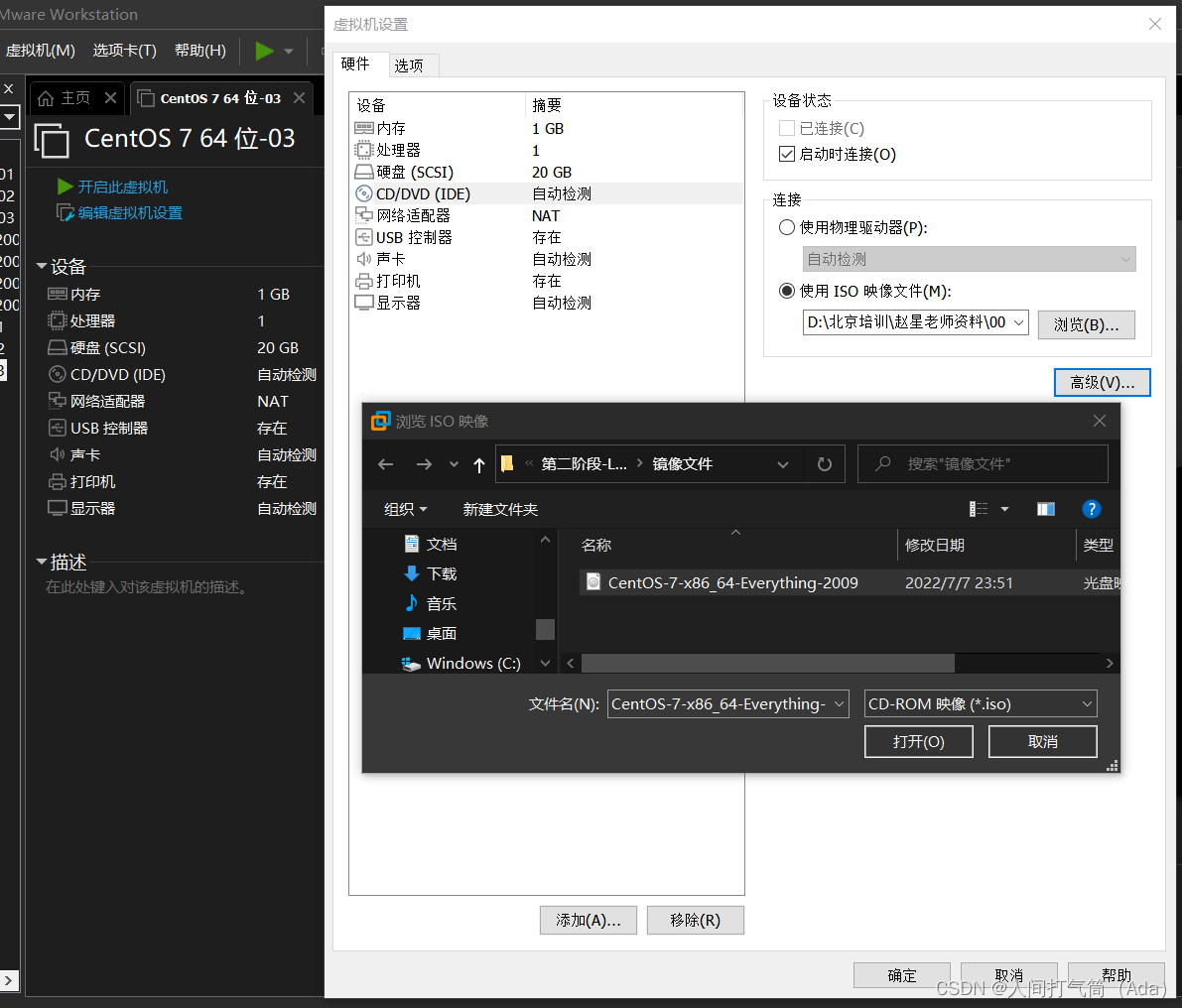
Task: Open the 自动检测 physical drive dropdown
Action: [969, 259]
